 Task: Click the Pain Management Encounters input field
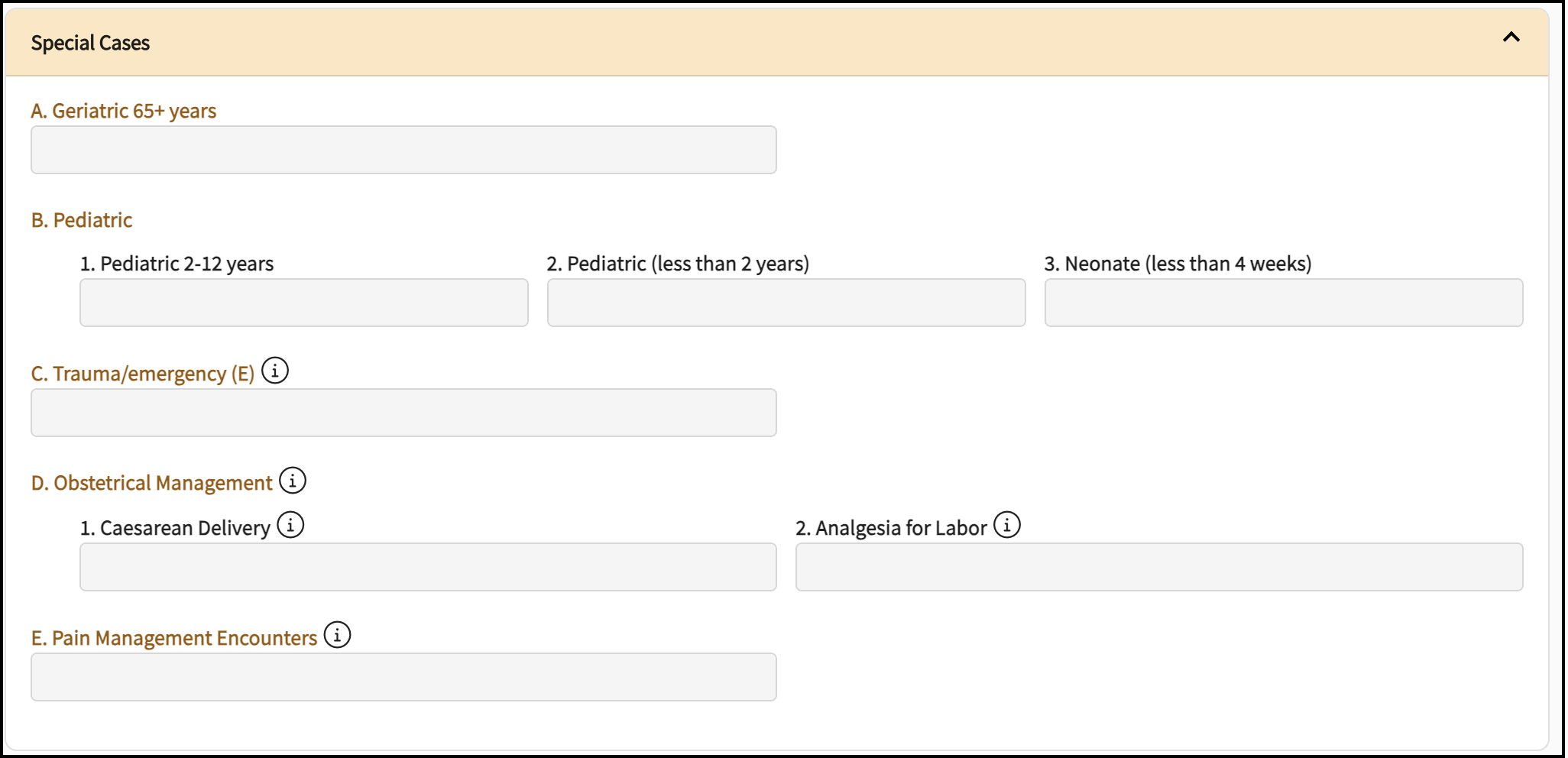coord(403,677)
